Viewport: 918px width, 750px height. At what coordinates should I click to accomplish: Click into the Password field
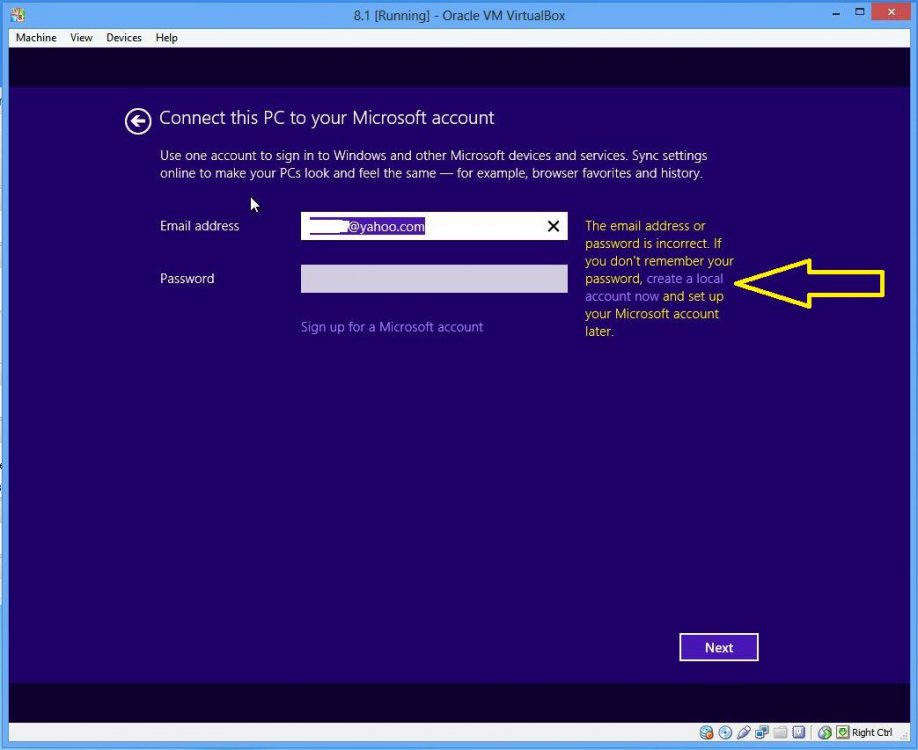click(x=434, y=279)
